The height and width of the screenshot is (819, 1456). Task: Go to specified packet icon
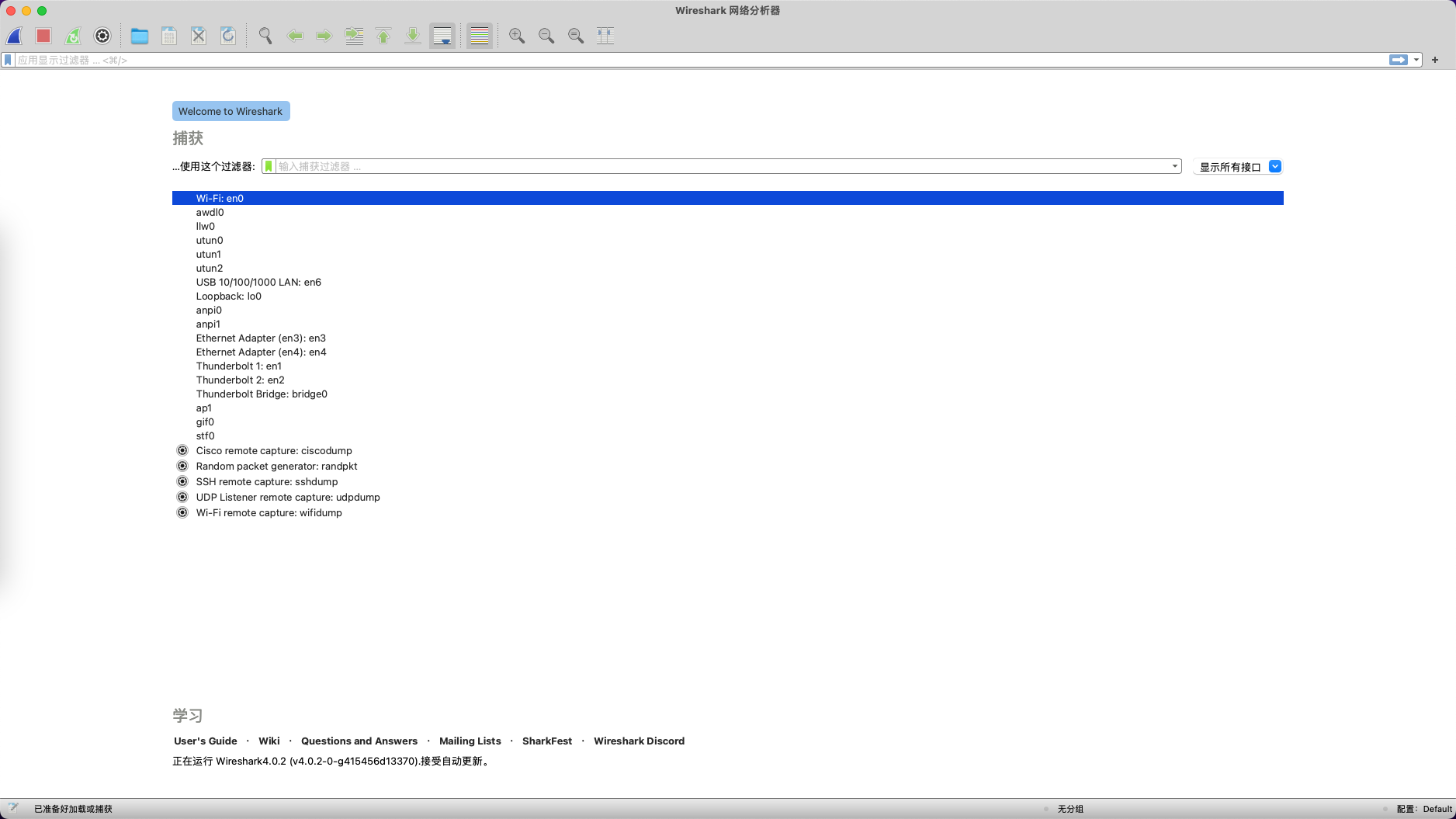point(354,36)
